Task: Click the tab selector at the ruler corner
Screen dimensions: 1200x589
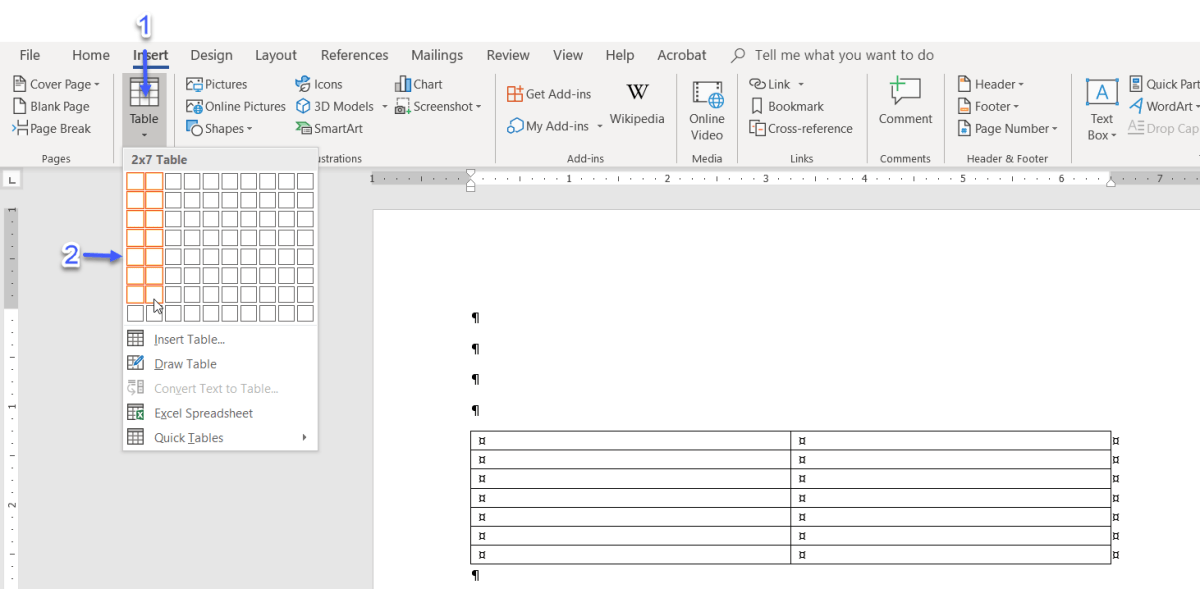Action: pos(12,180)
